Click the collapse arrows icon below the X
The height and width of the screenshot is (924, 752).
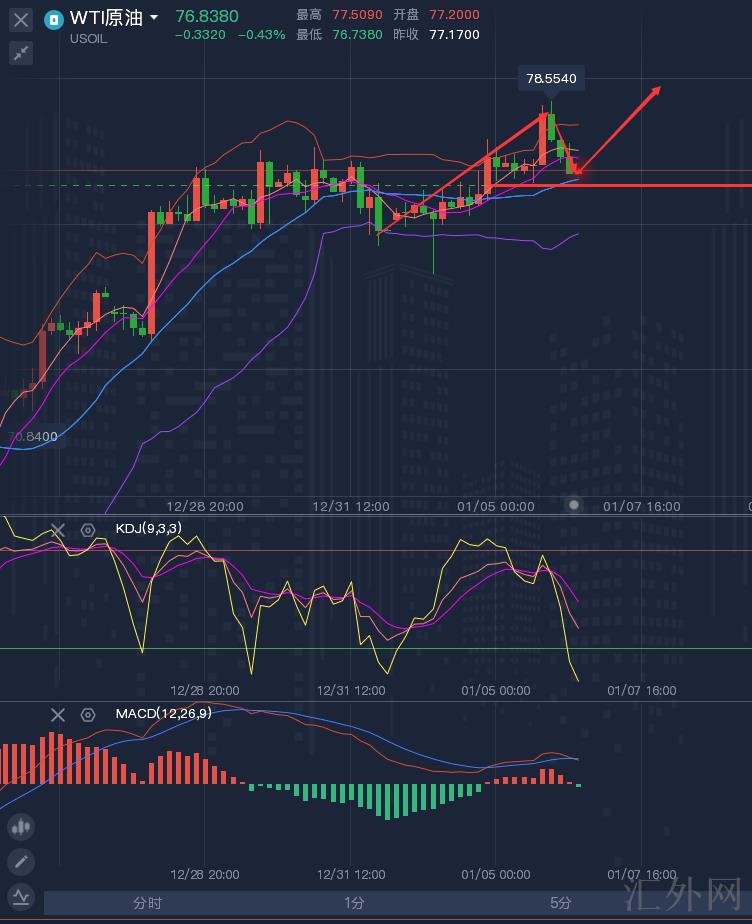pos(21,53)
